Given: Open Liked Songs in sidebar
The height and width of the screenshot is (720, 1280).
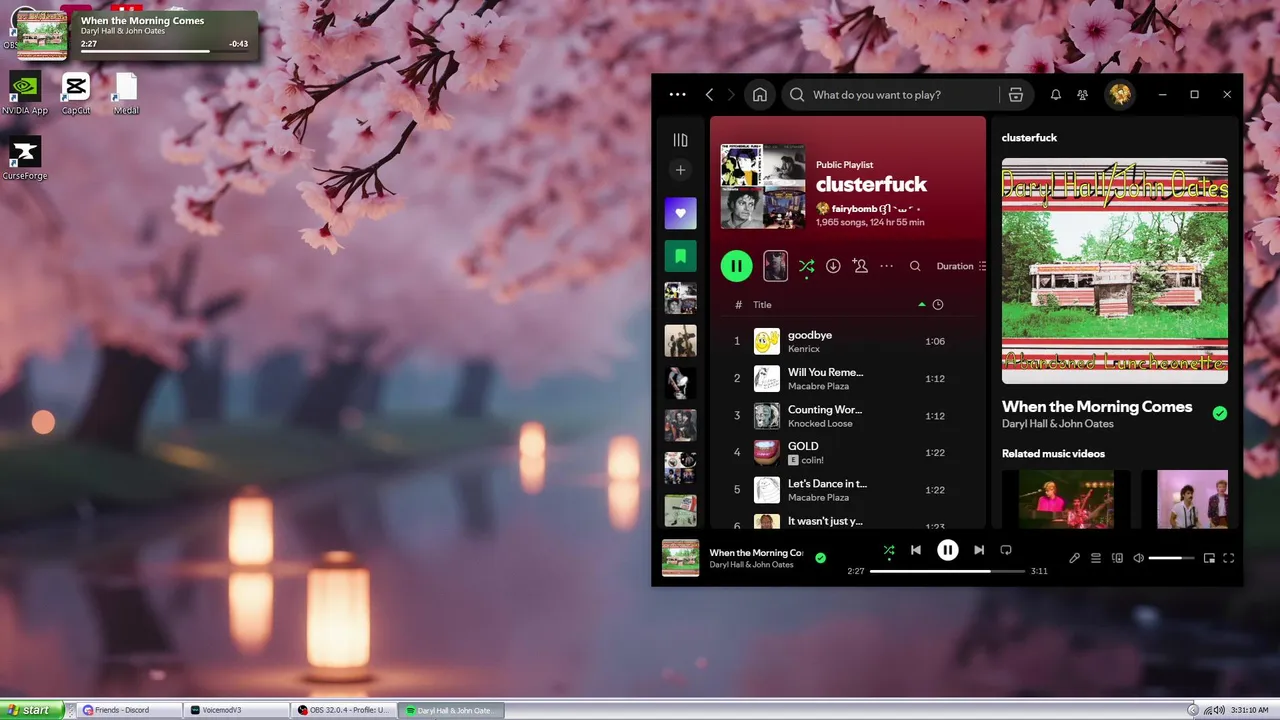Looking at the screenshot, I should [681, 213].
